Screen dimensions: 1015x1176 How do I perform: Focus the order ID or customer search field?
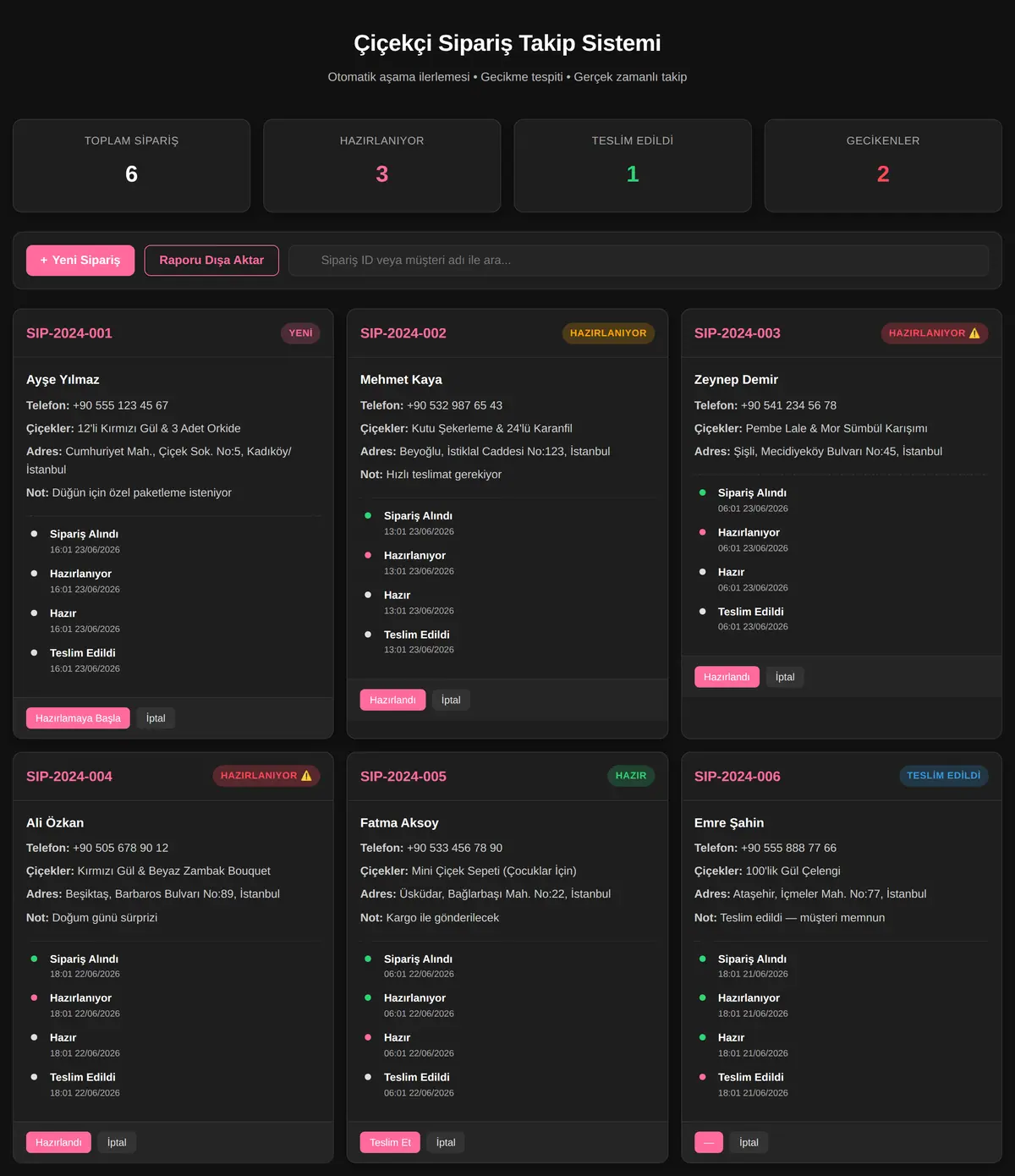[639, 261]
